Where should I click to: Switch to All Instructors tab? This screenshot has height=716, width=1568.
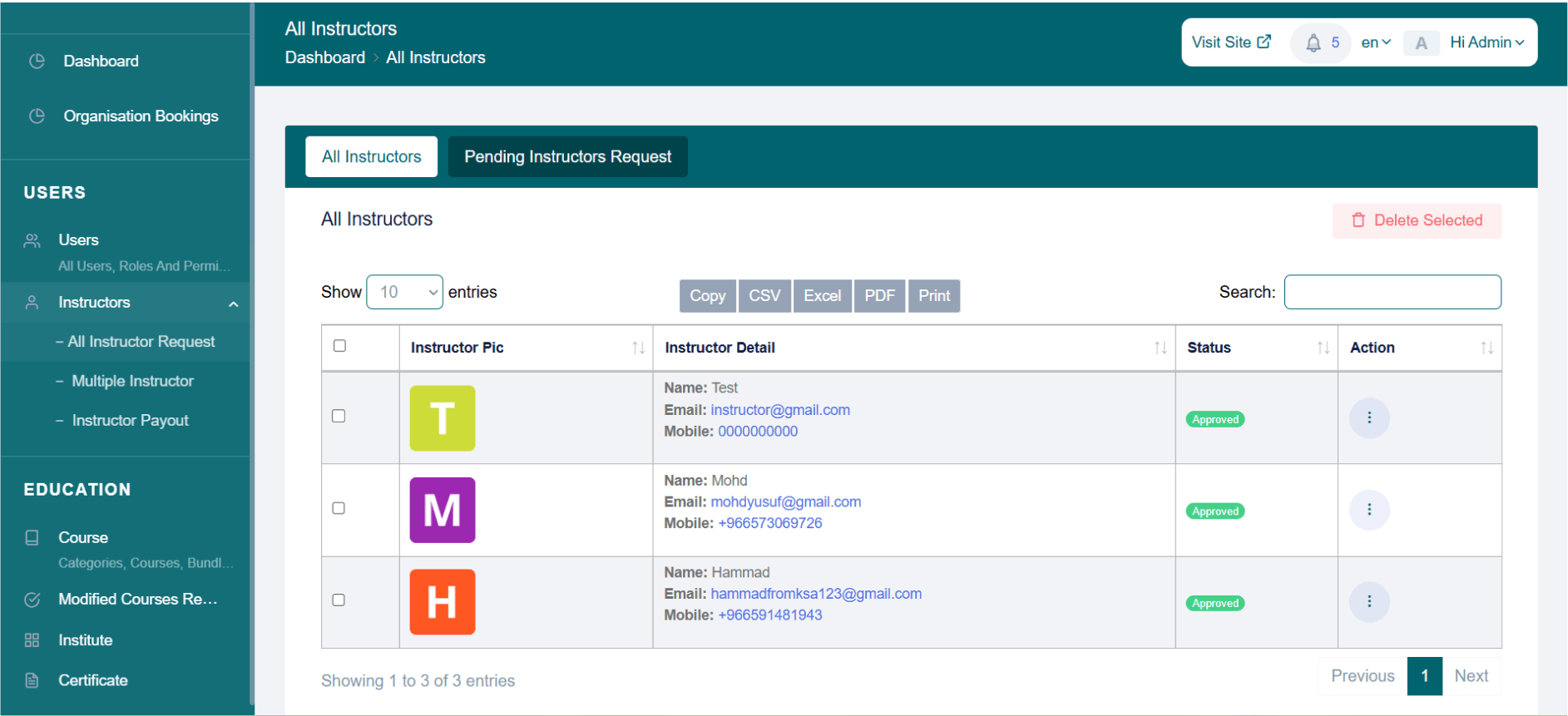371,156
